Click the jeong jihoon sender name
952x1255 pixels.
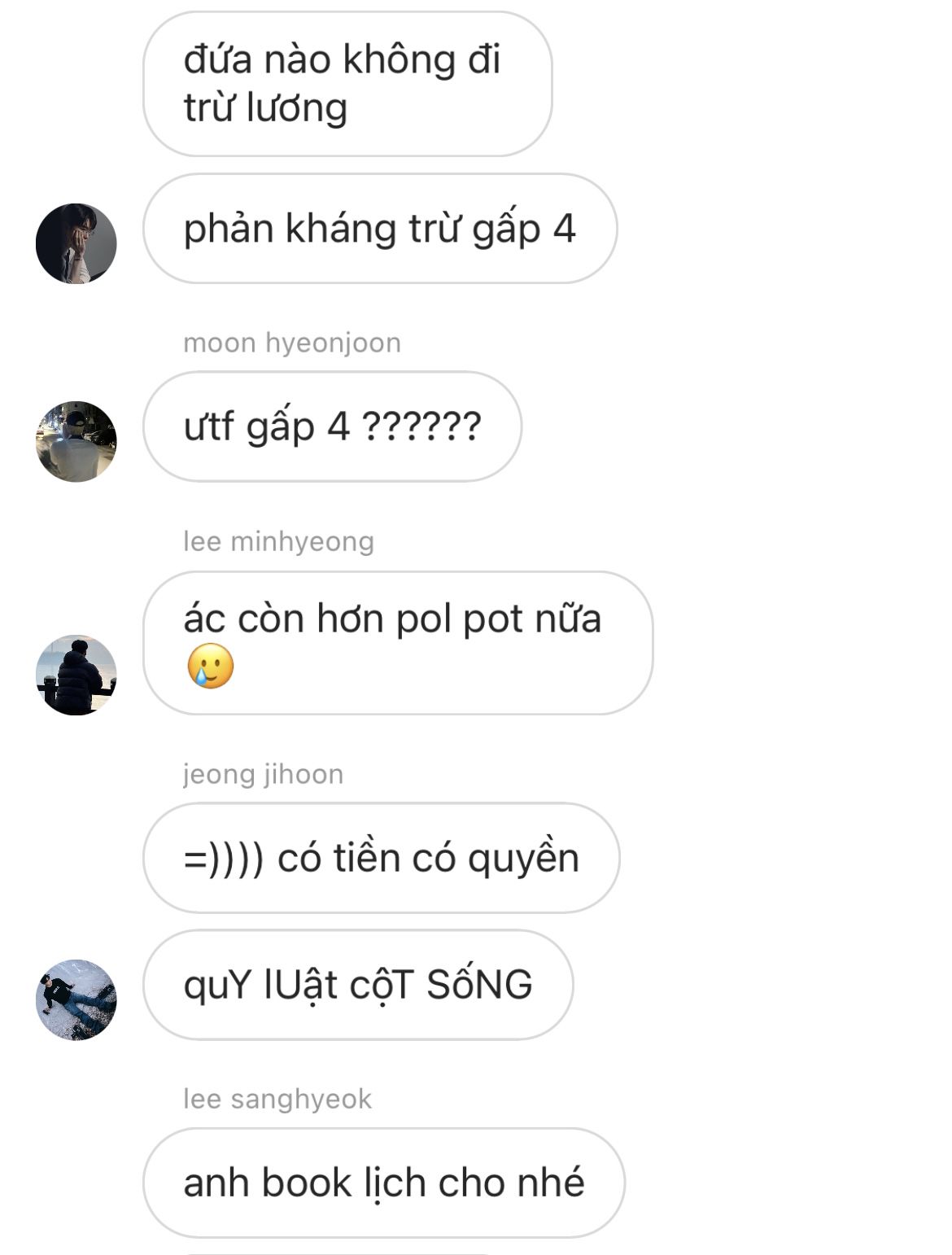coord(263,774)
